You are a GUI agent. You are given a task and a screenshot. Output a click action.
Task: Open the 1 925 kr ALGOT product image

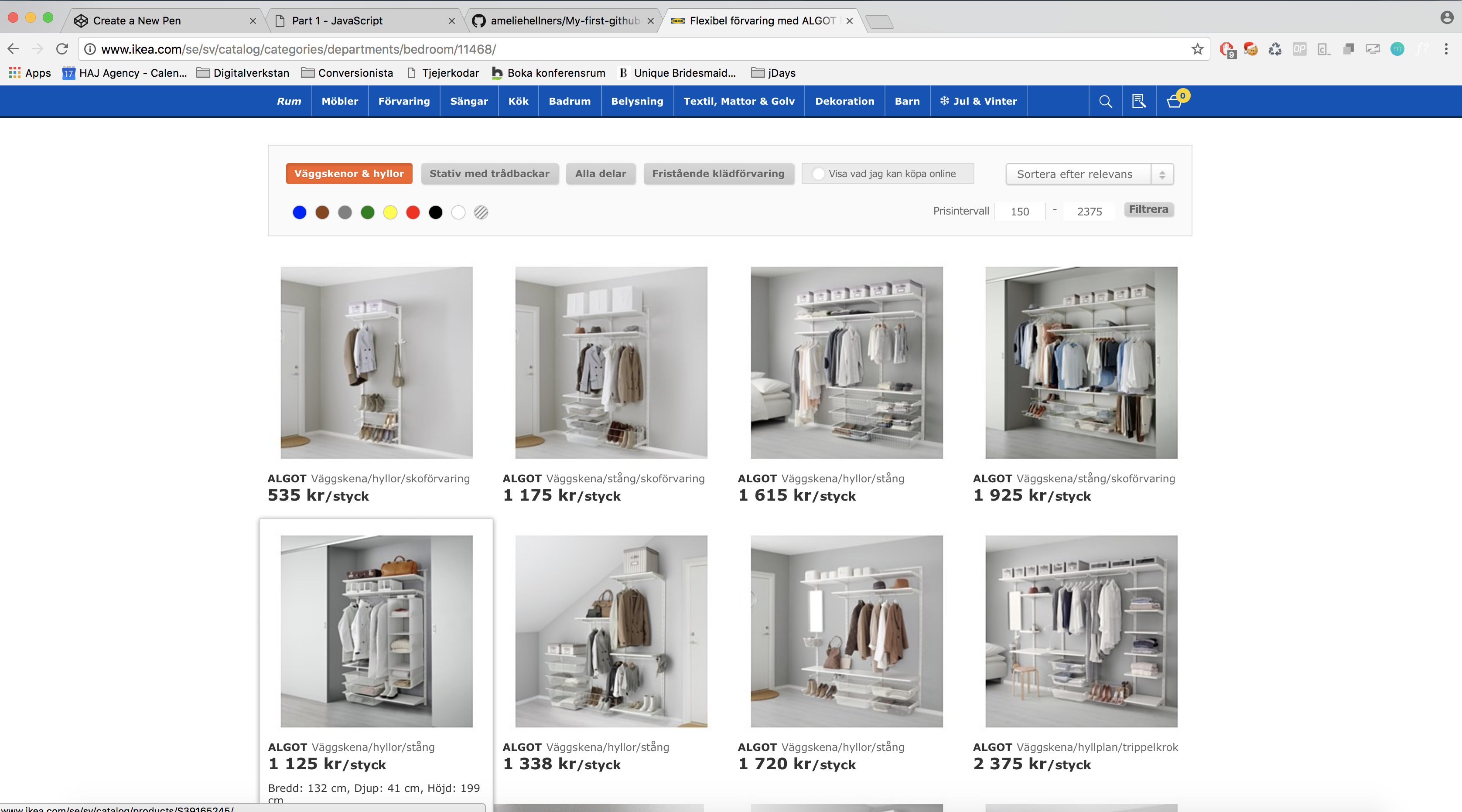tap(1081, 362)
